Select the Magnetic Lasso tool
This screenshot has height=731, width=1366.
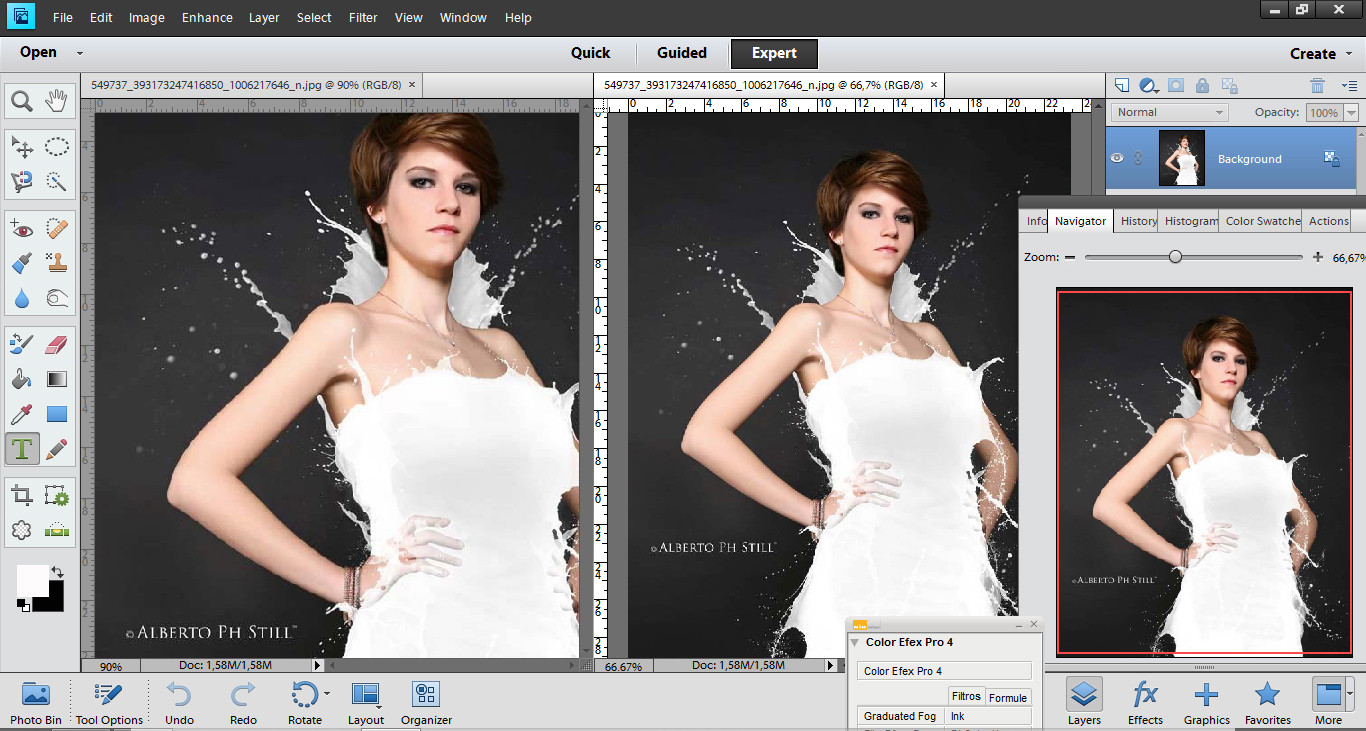(22, 182)
